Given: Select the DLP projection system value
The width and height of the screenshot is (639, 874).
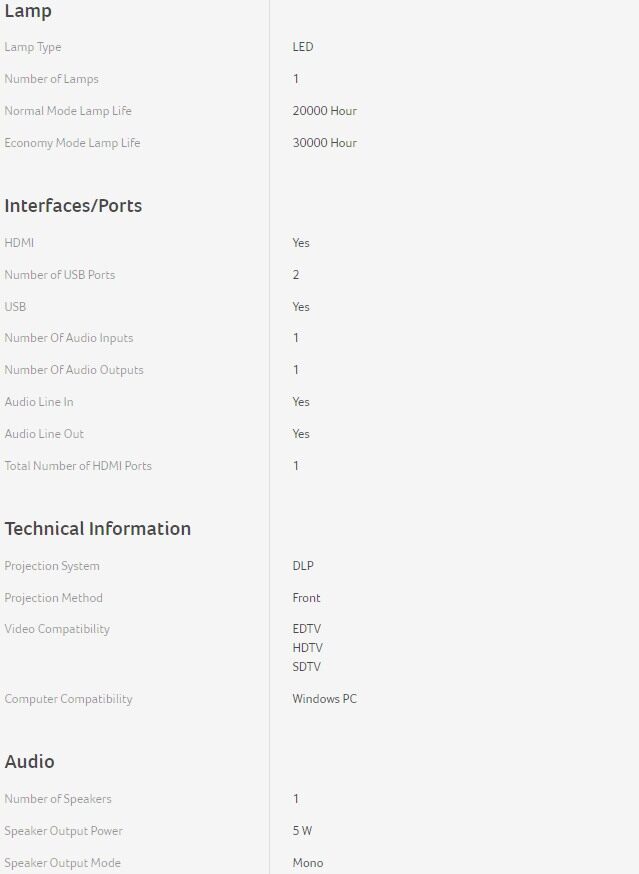Looking at the screenshot, I should 303,566.
